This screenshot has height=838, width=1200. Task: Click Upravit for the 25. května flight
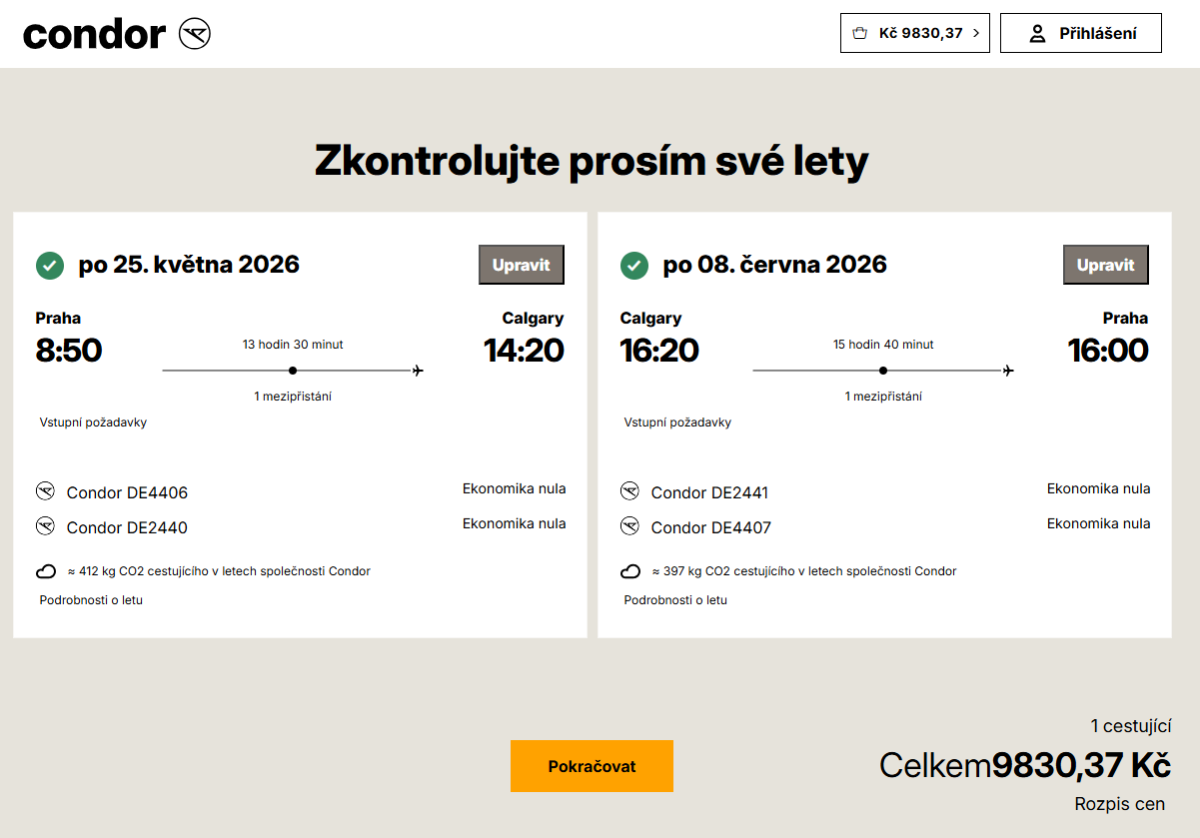coord(521,265)
